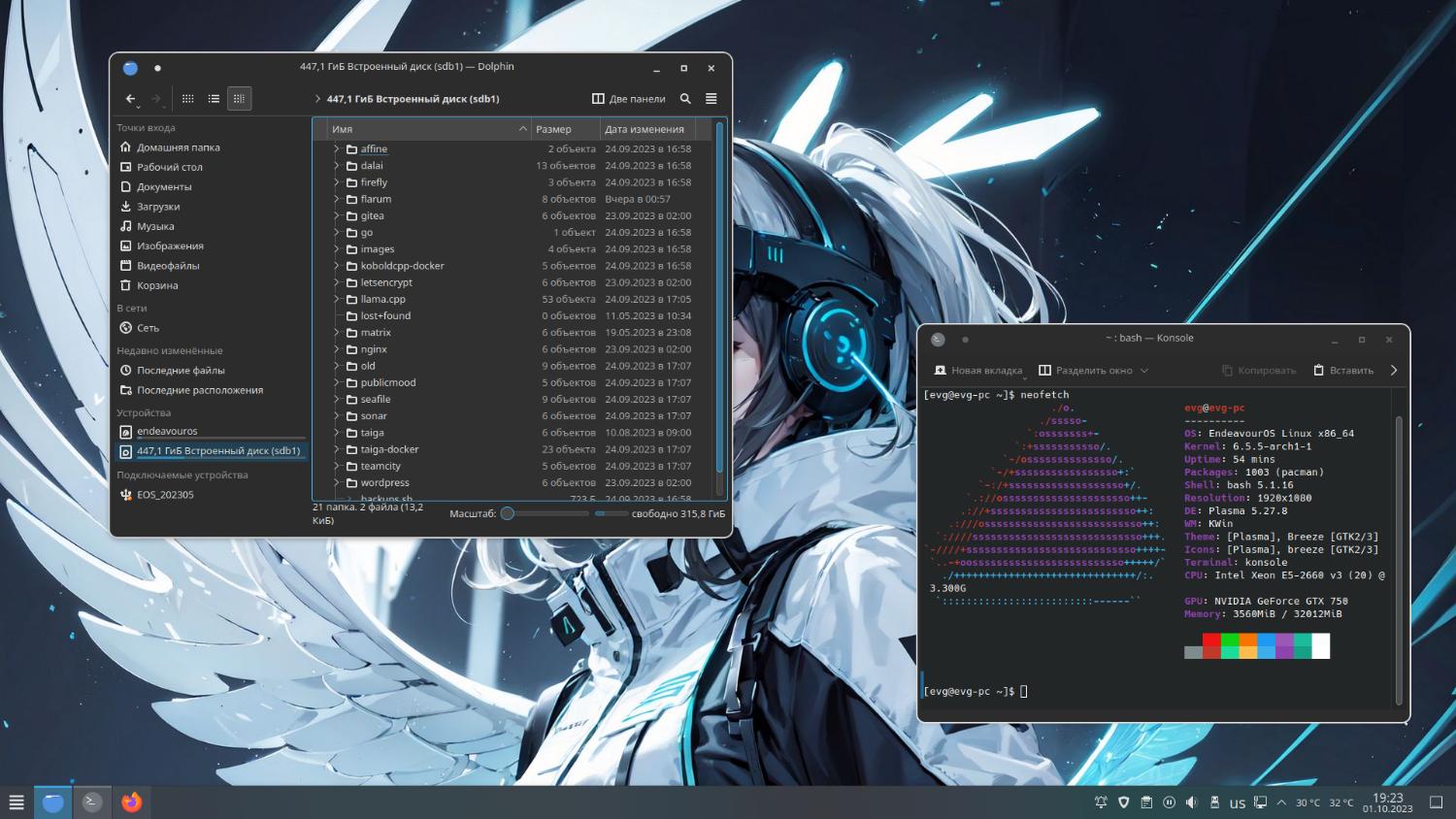Screen dimensions: 1456x819
Task: Select the letsencrypt folder
Action: pyautogui.click(x=386, y=282)
